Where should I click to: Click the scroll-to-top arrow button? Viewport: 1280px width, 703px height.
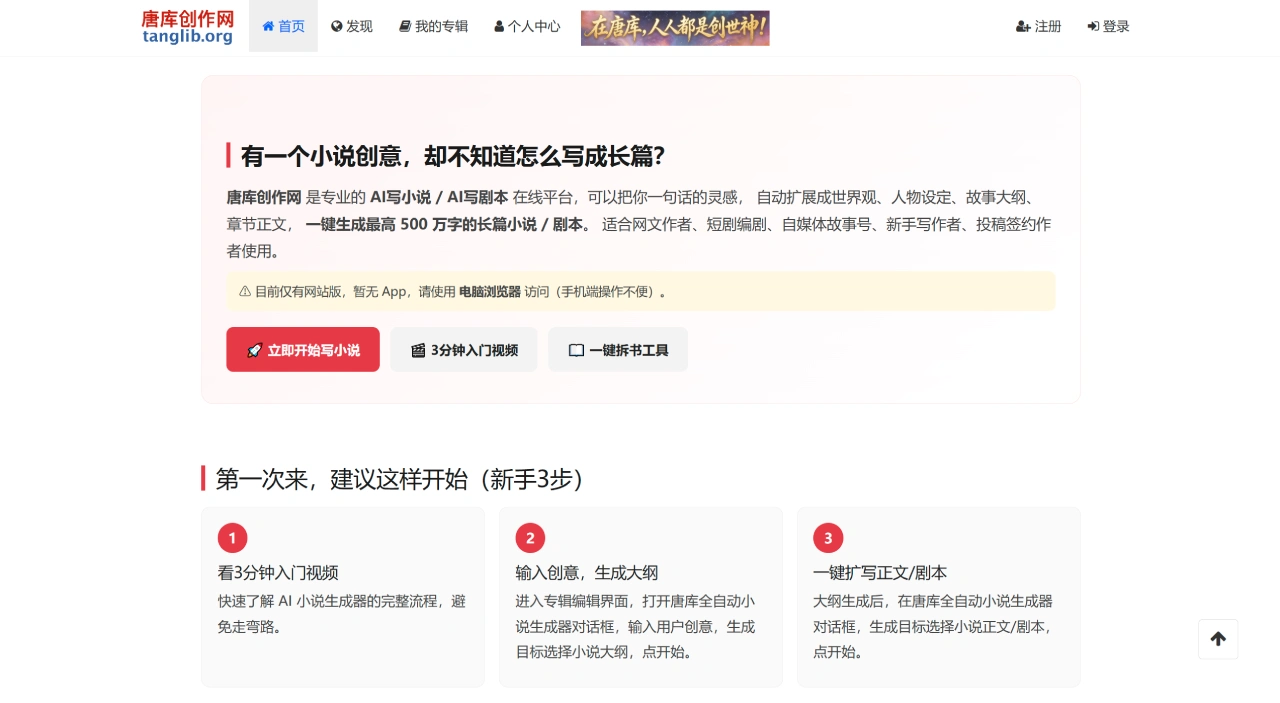click(1218, 639)
